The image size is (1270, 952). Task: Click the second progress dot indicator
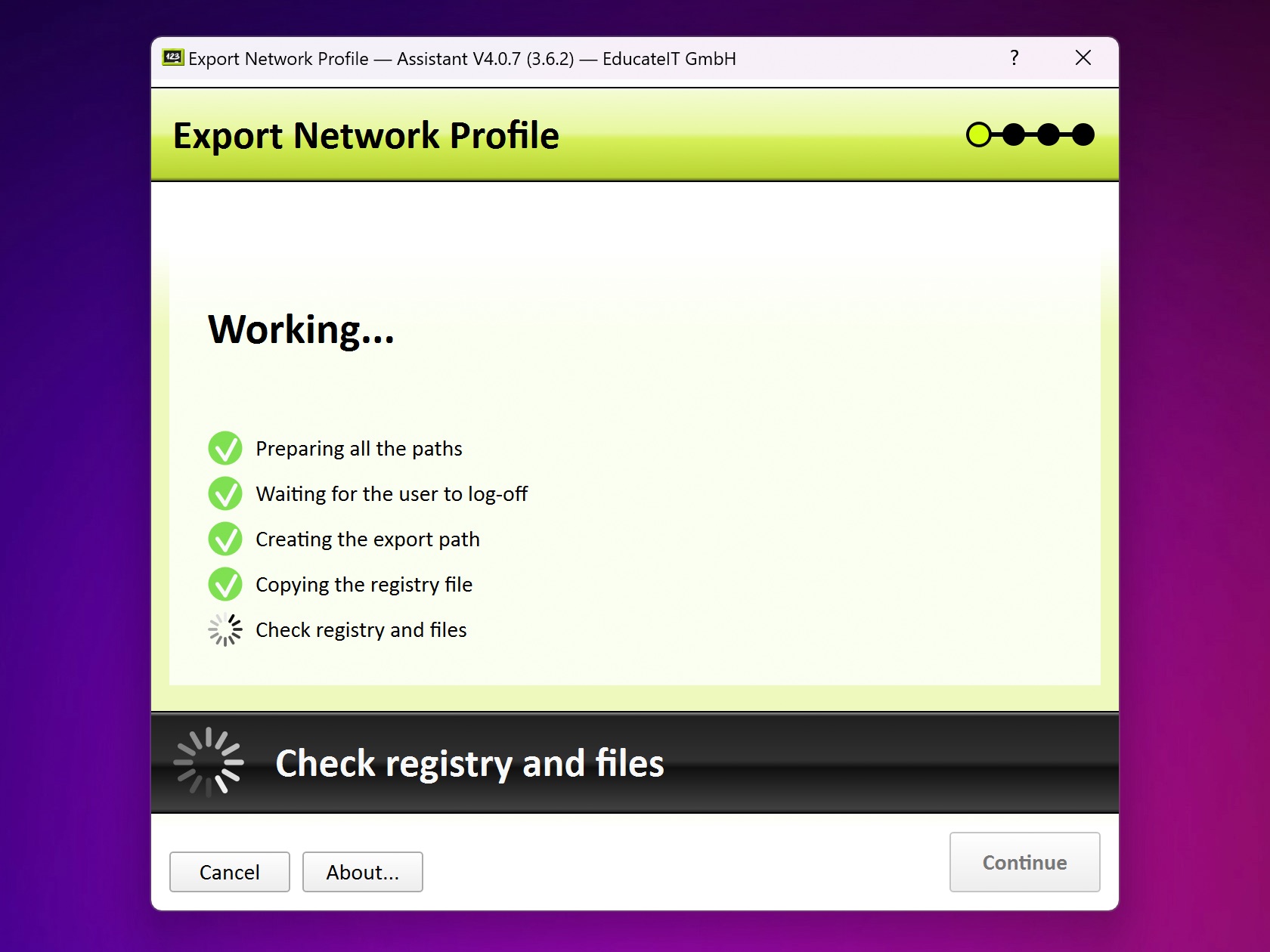1014,134
